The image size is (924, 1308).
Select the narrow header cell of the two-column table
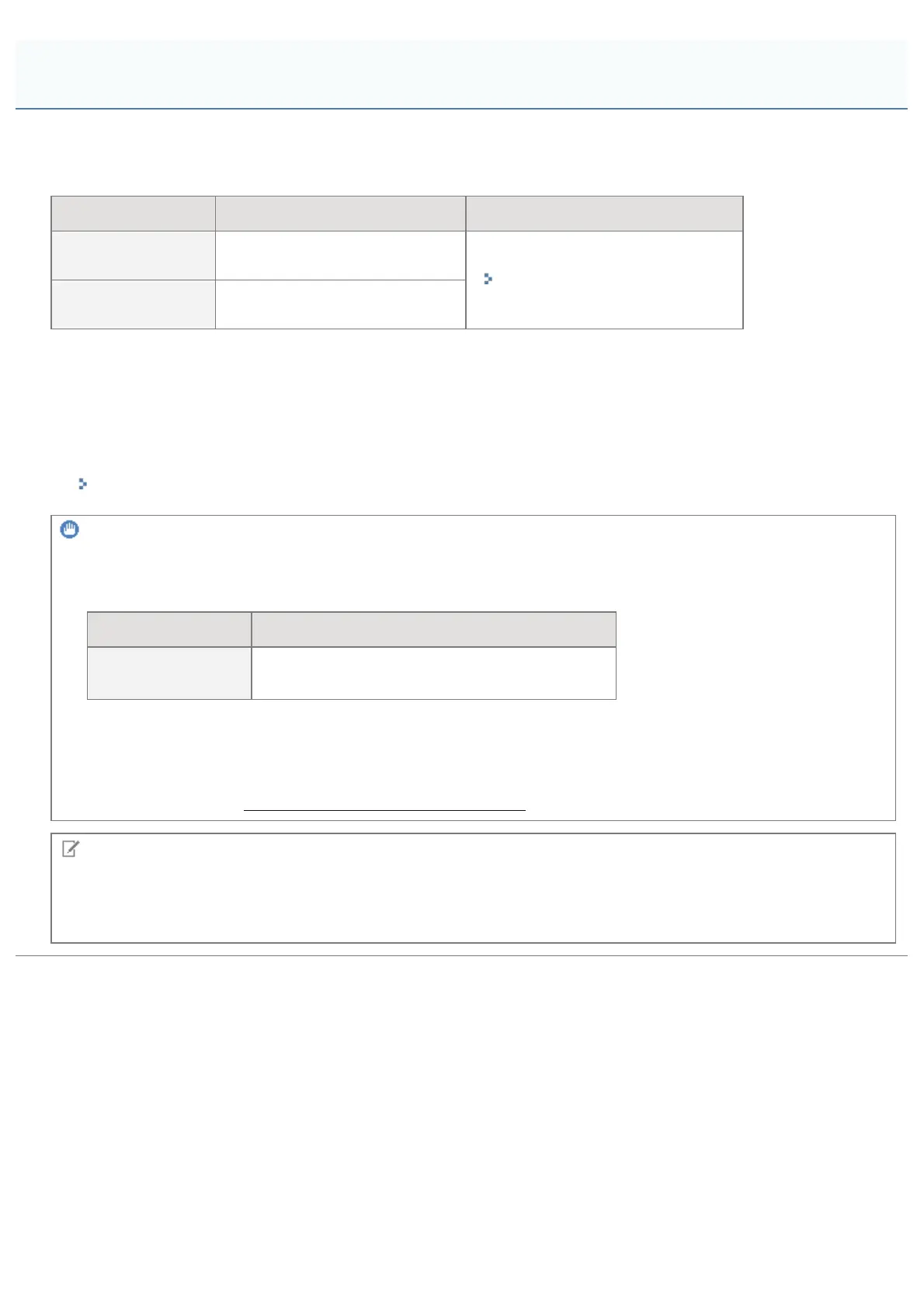pyautogui.click(x=168, y=629)
